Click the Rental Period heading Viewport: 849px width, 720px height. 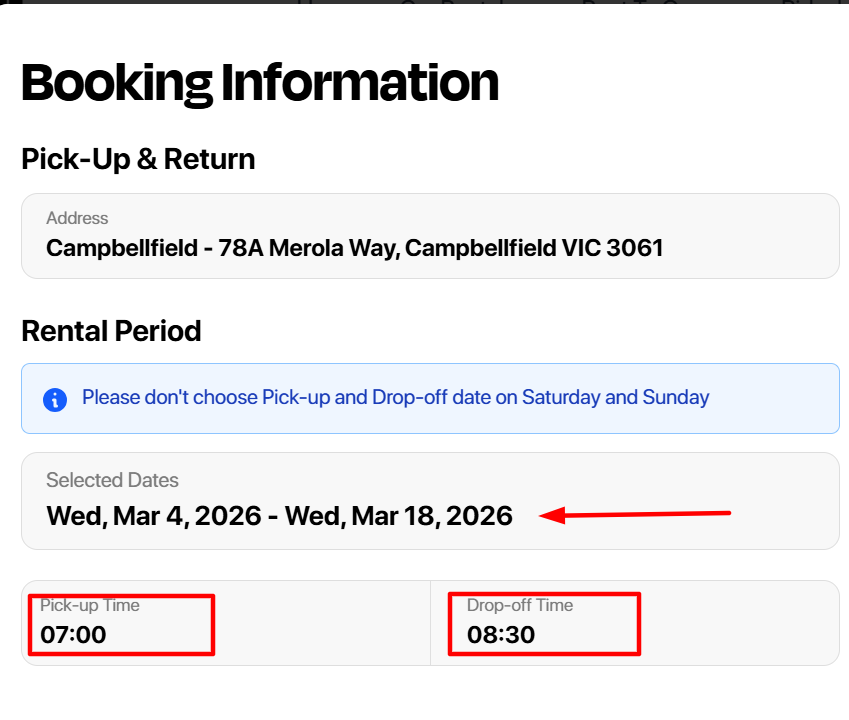111,331
